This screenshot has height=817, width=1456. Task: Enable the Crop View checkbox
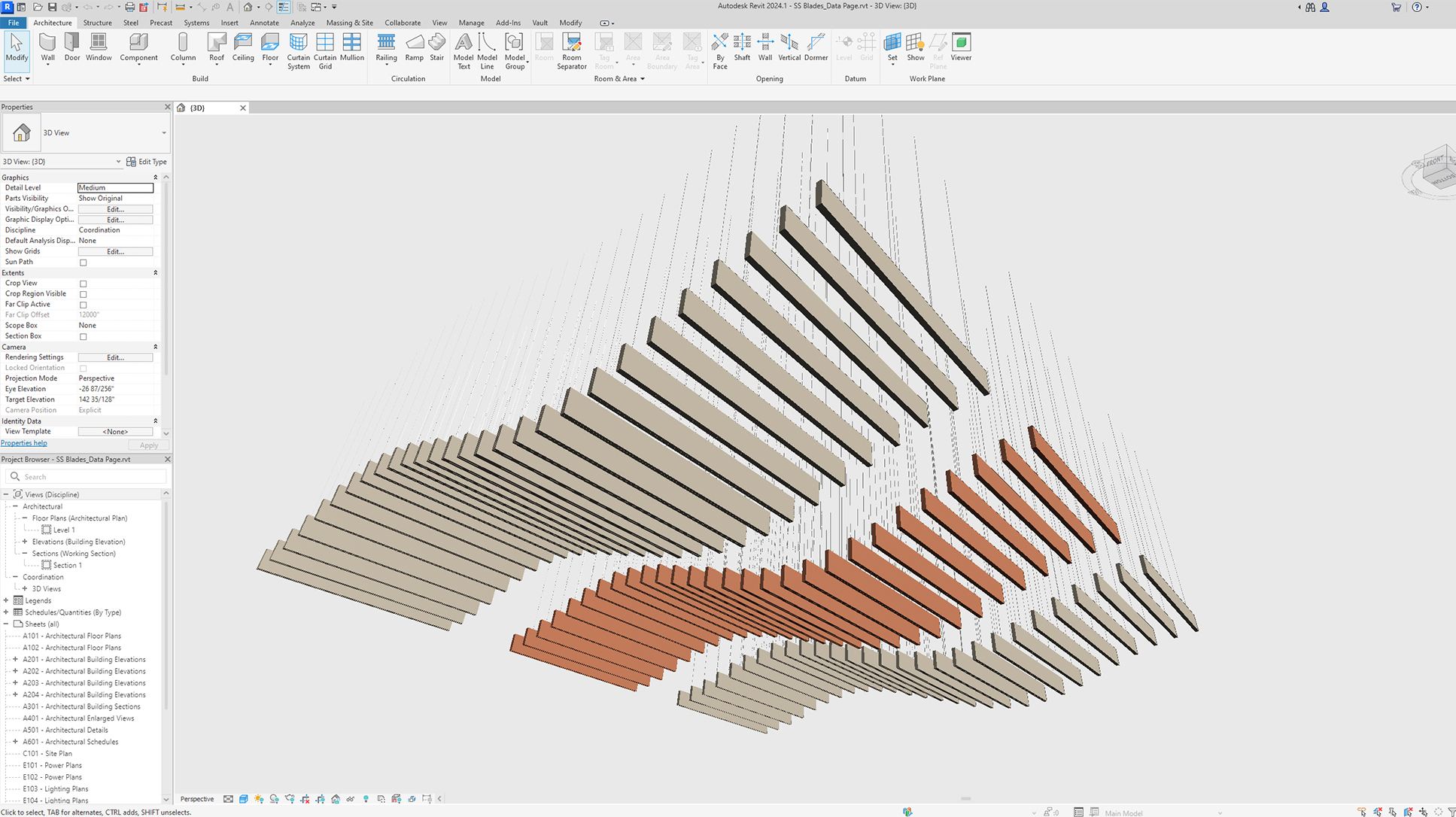coord(84,284)
